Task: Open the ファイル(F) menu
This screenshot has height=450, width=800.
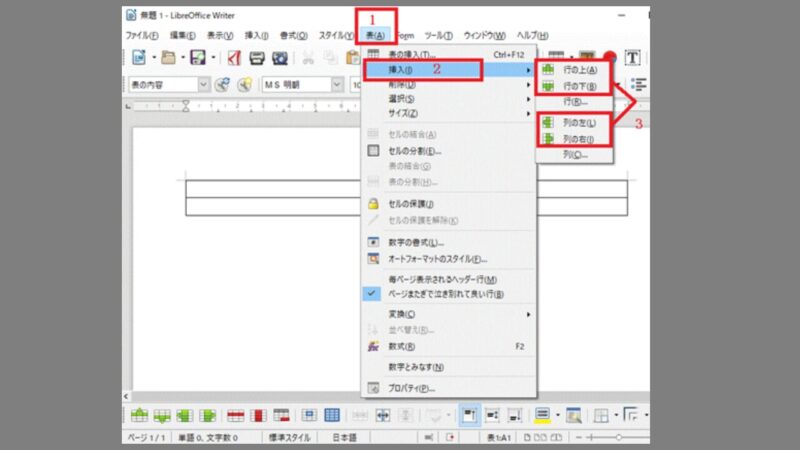Action: [x=142, y=35]
